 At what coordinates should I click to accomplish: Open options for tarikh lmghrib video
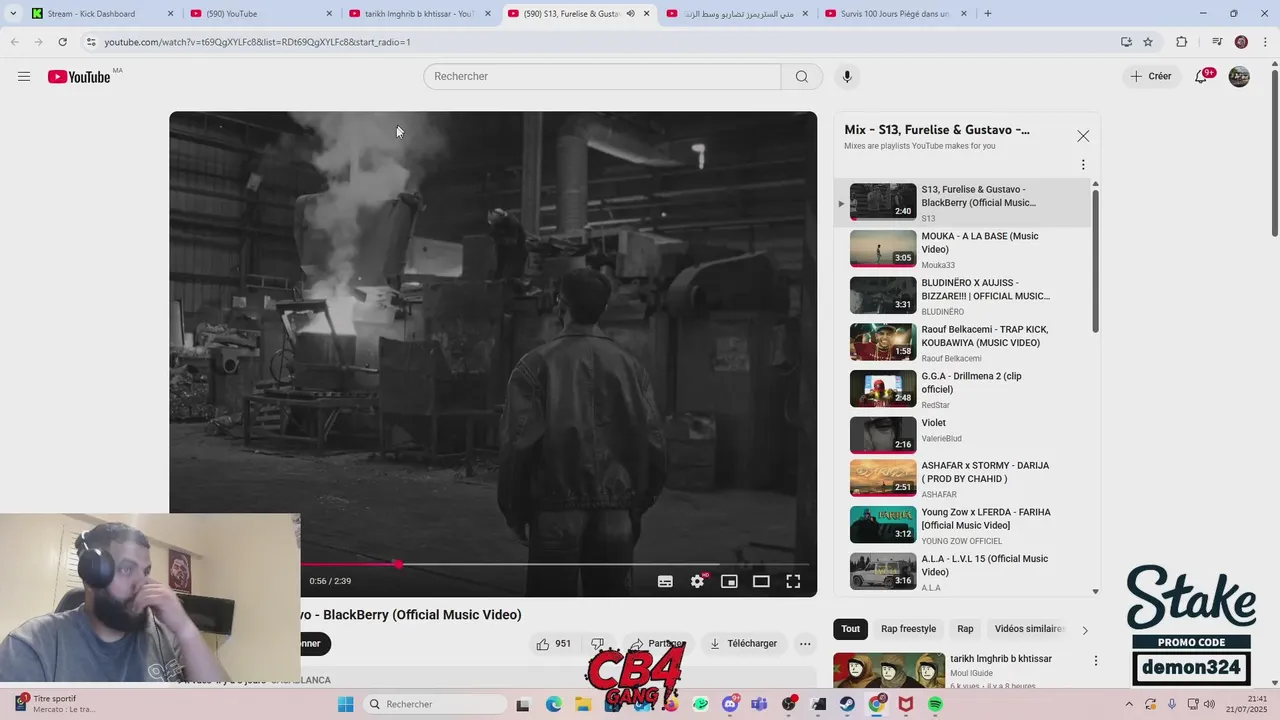(1096, 661)
